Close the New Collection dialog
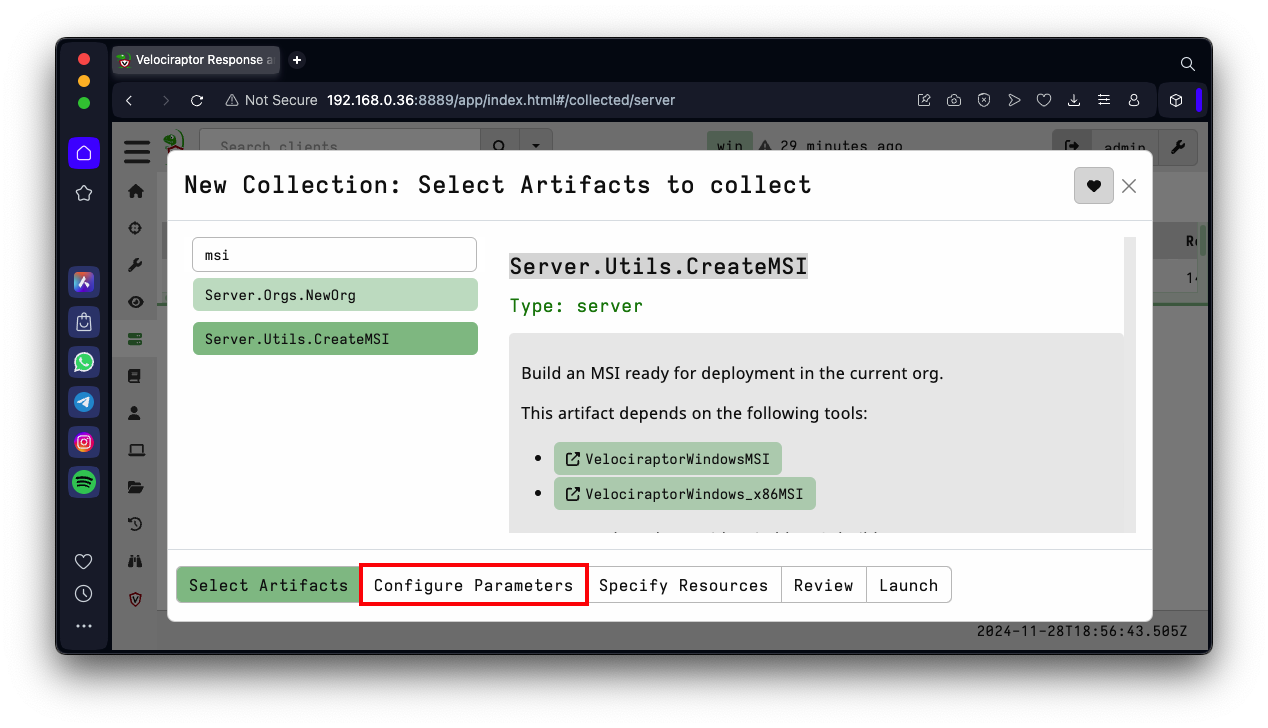The image size is (1268, 728). coord(1129,185)
